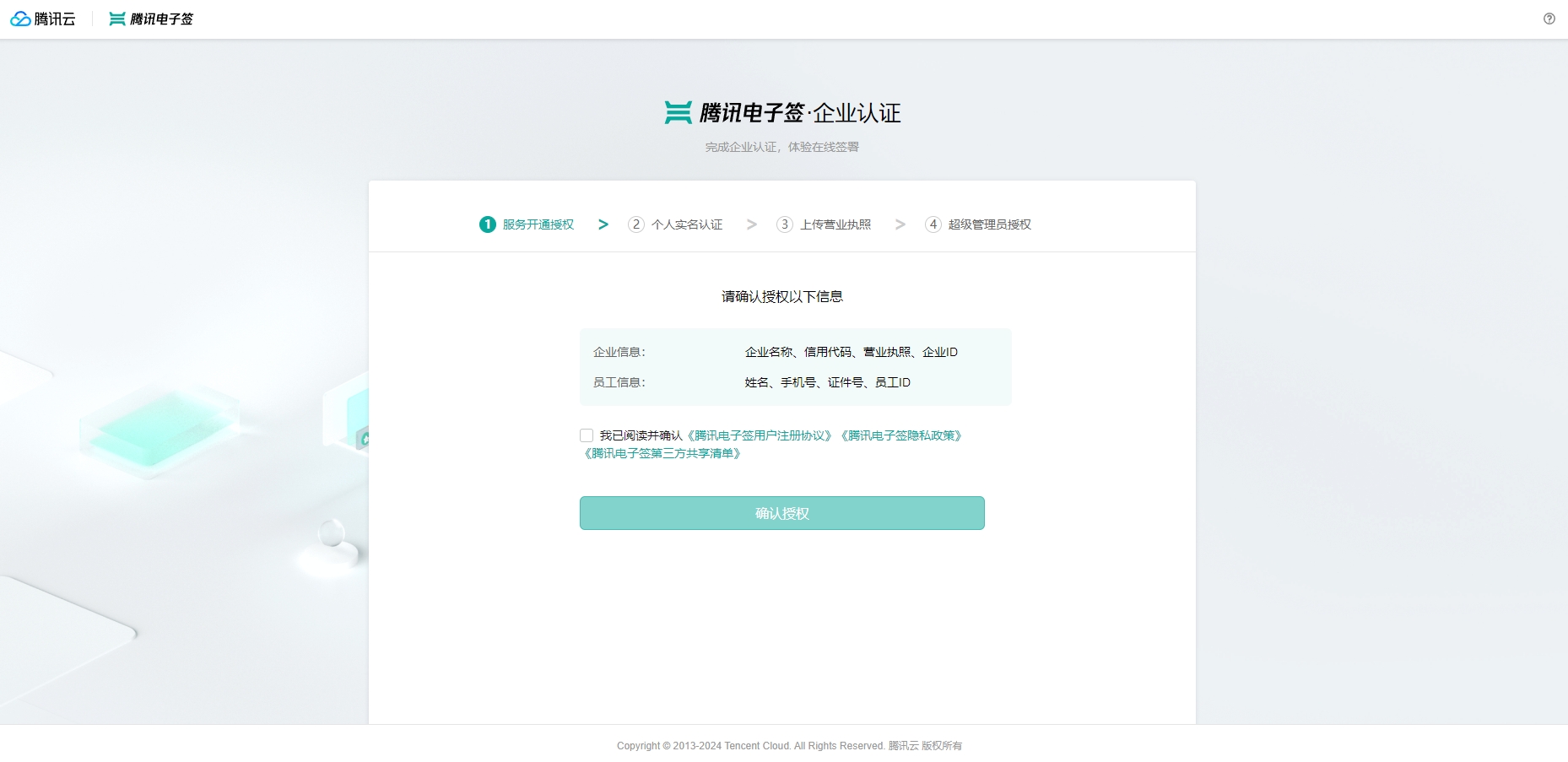Click the 企业信息 label

(619, 352)
